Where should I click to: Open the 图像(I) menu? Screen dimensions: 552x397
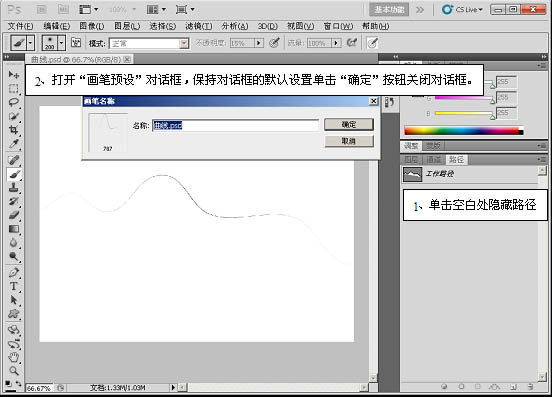[x=92, y=26]
